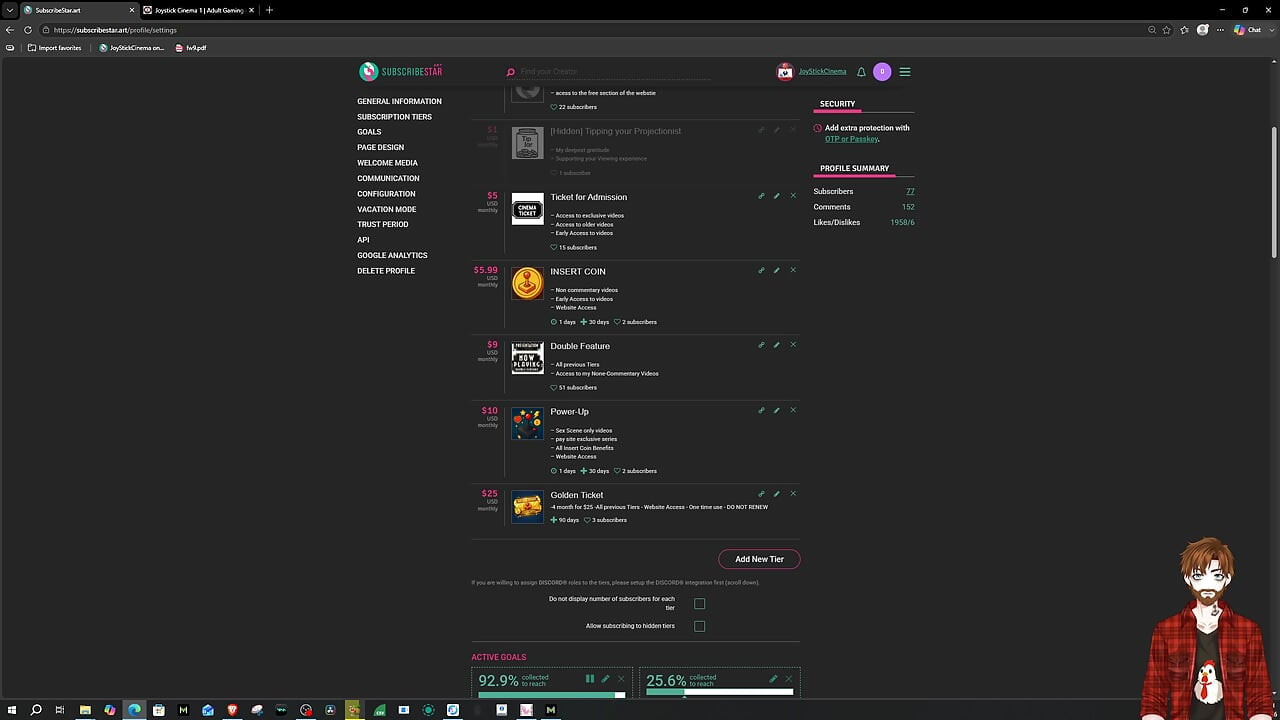Open Vacation Mode settings section
Screen dimensions: 1280x720
(386, 209)
